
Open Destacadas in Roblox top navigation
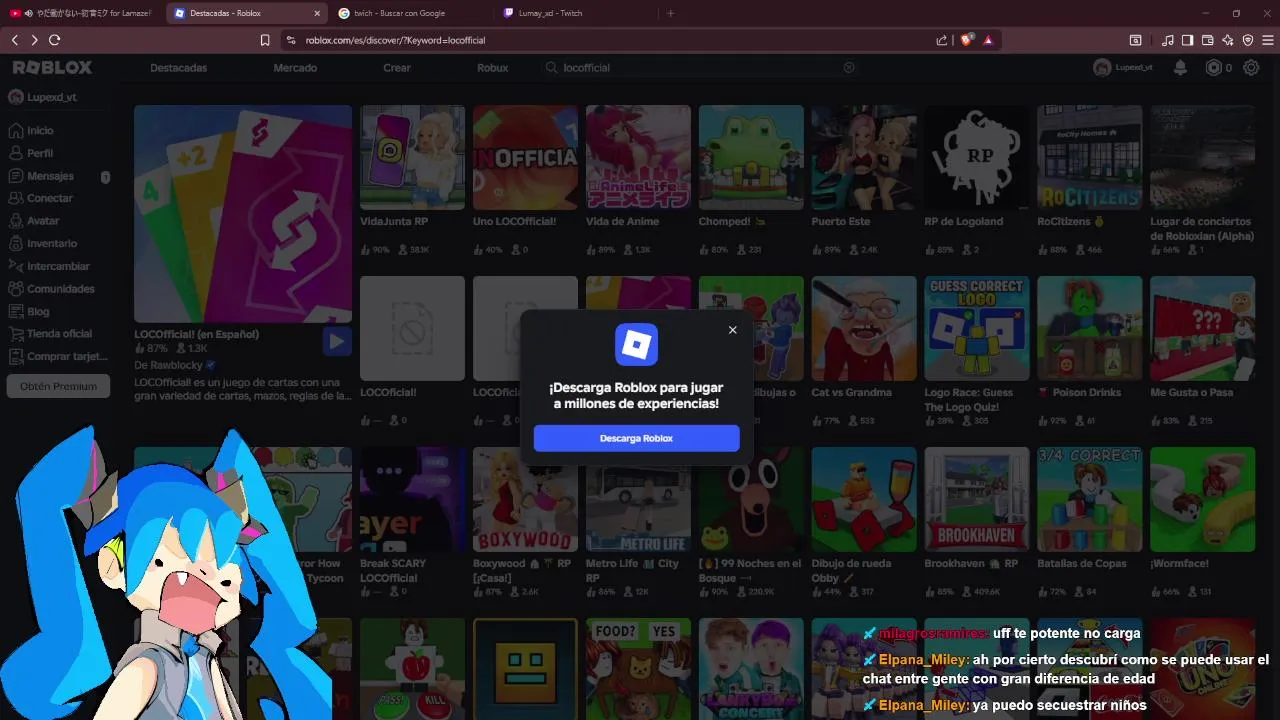point(178,68)
